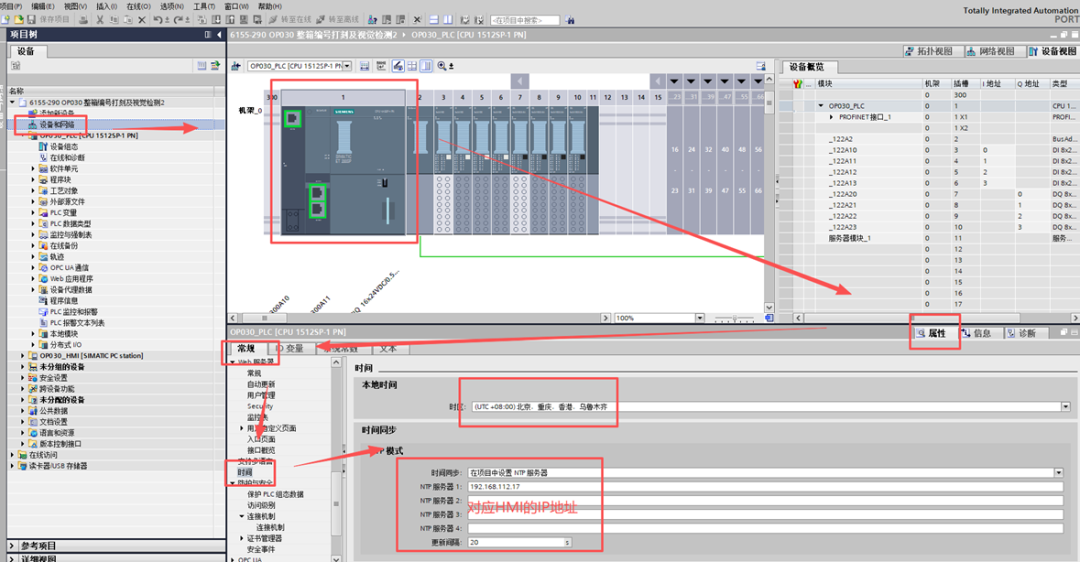Expand the PLC 变量 tree node

pyautogui.click(x=33, y=213)
